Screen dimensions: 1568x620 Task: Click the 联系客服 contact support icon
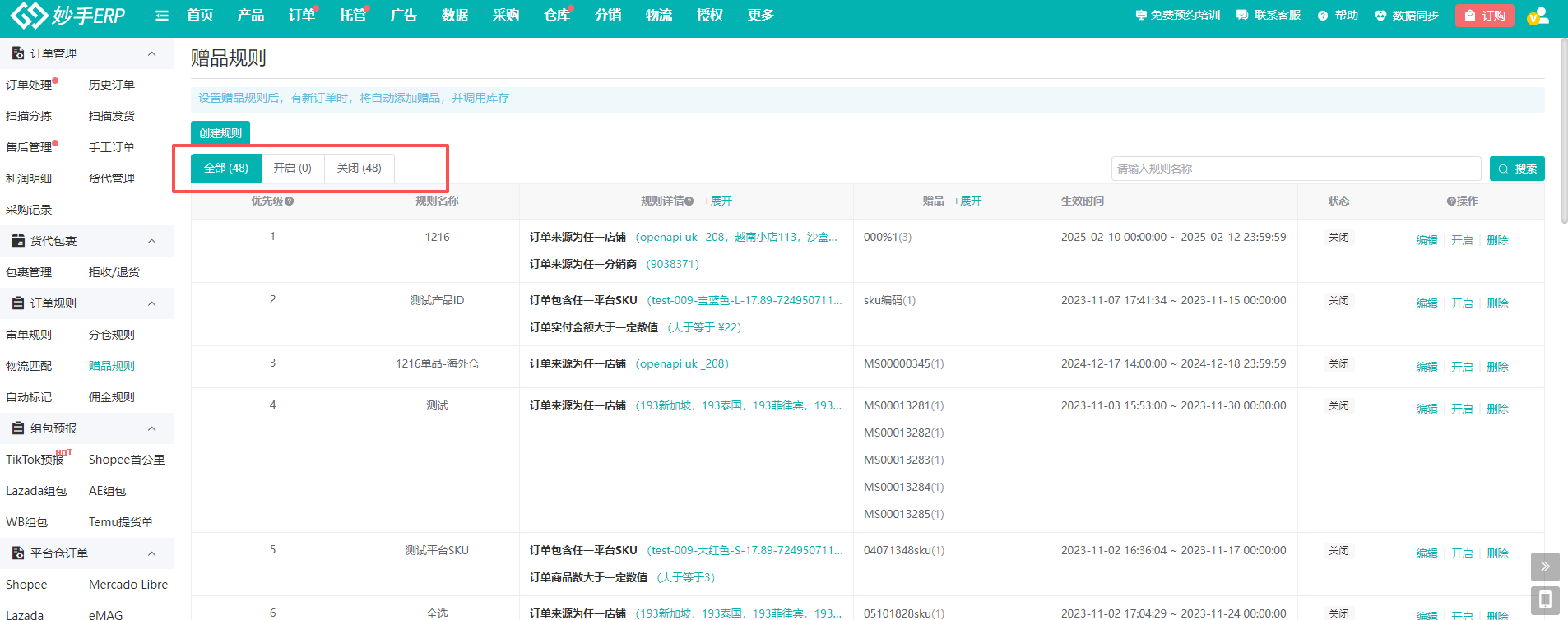coord(1242,16)
